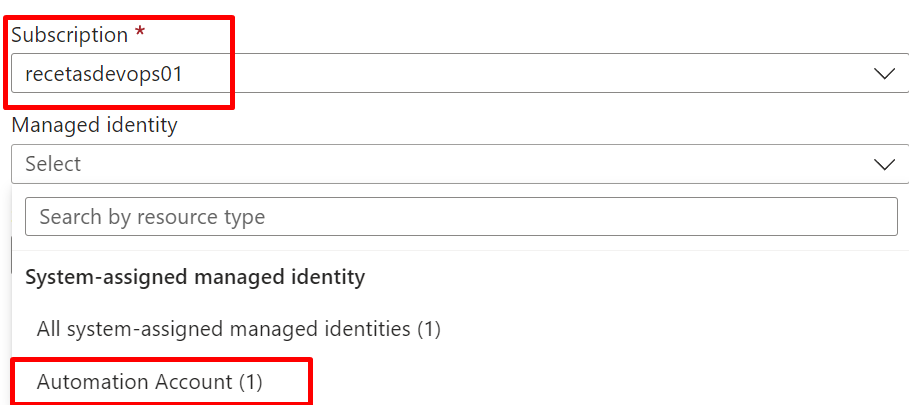Place cursor in the resource type filter
This screenshot has height=405, width=909.
461,217
